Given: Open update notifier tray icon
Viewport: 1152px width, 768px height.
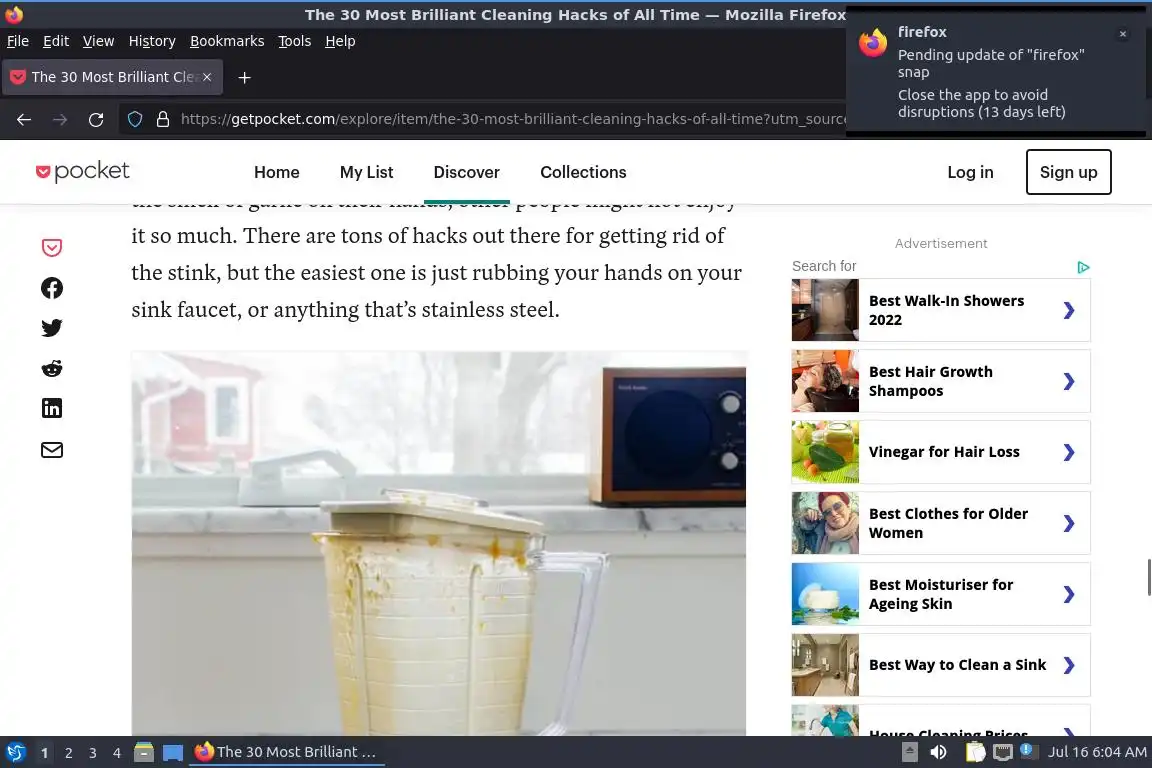Looking at the screenshot, I should pos(1027,750).
